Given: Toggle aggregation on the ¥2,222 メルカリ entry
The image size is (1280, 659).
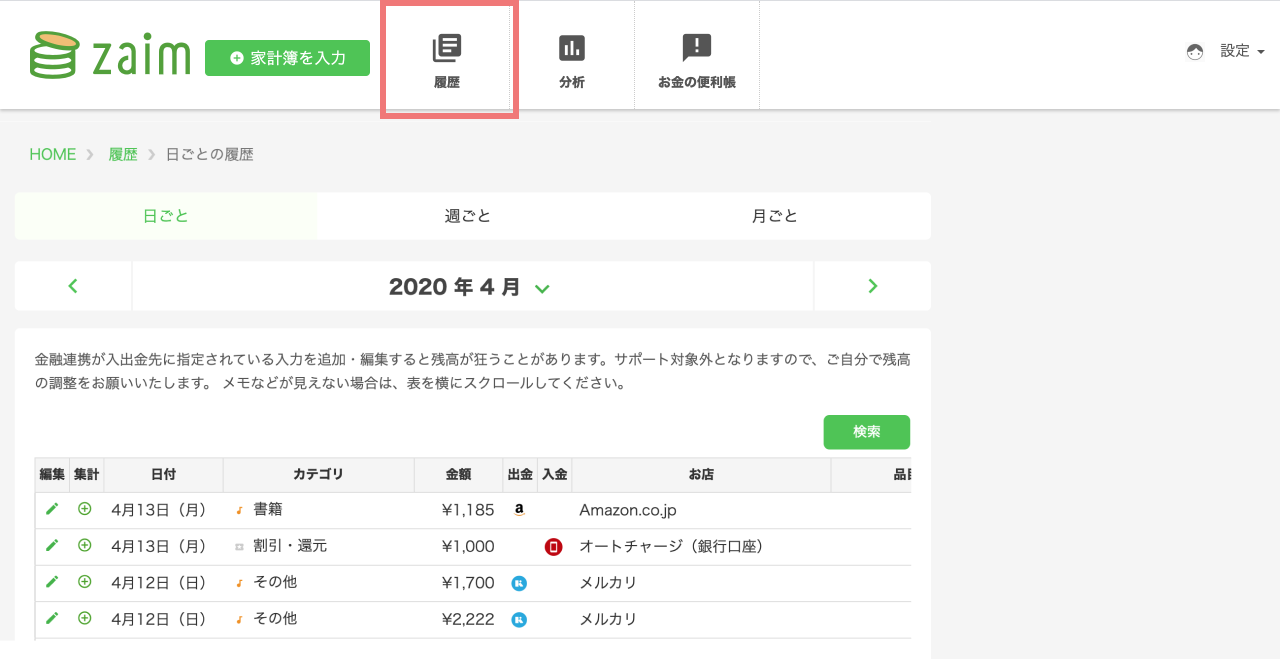Looking at the screenshot, I should pyautogui.click(x=85, y=619).
